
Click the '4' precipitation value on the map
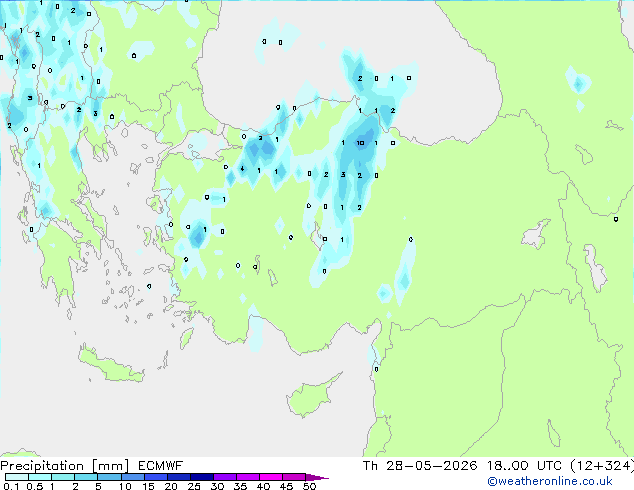coord(242,169)
